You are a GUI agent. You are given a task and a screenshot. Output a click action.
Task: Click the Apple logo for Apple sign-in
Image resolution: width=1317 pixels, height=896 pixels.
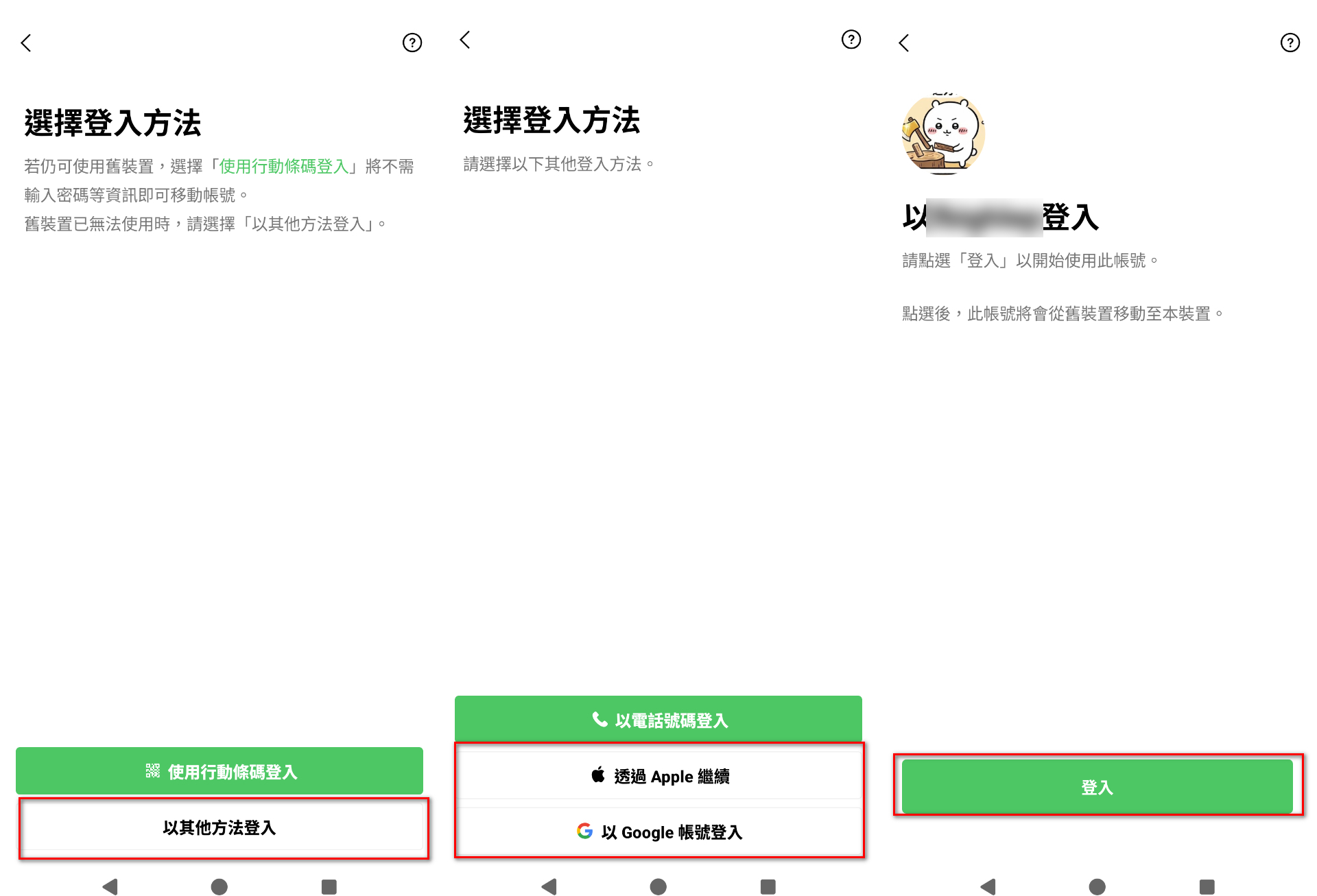(x=597, y=774)
